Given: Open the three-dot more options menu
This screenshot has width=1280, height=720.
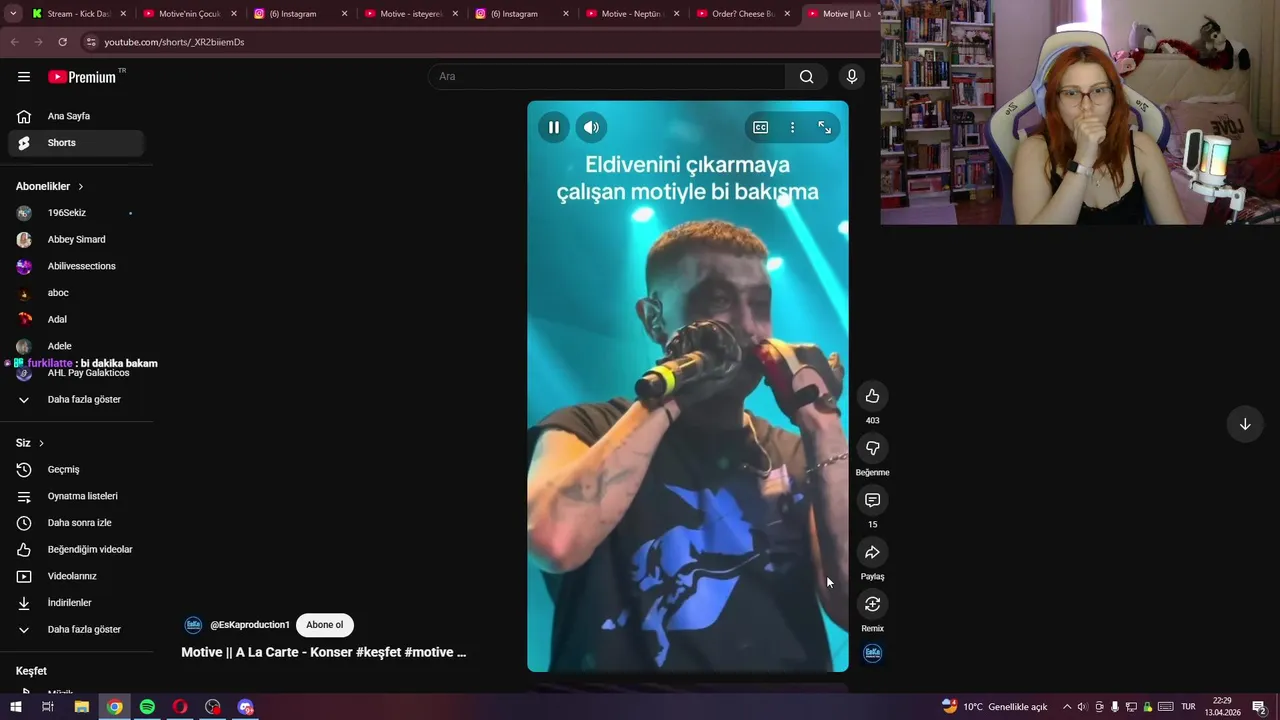Looking at the screenshot, I should (792, 127).
